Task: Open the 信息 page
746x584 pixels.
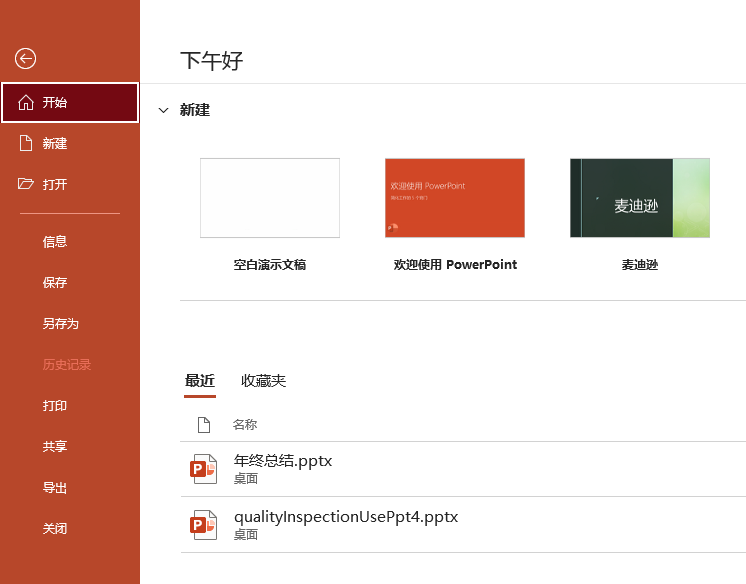Action: click(x=70, y=242)
